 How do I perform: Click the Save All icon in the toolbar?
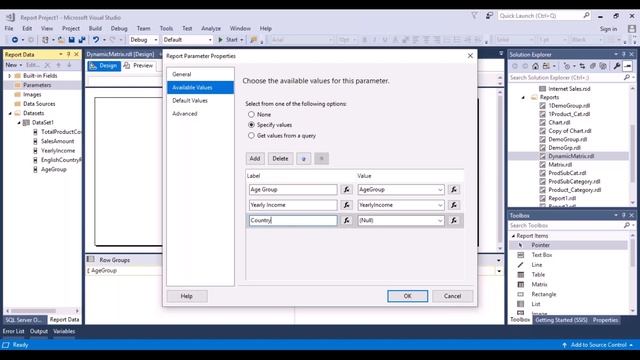pyautogui.click(x=82, y=40)
